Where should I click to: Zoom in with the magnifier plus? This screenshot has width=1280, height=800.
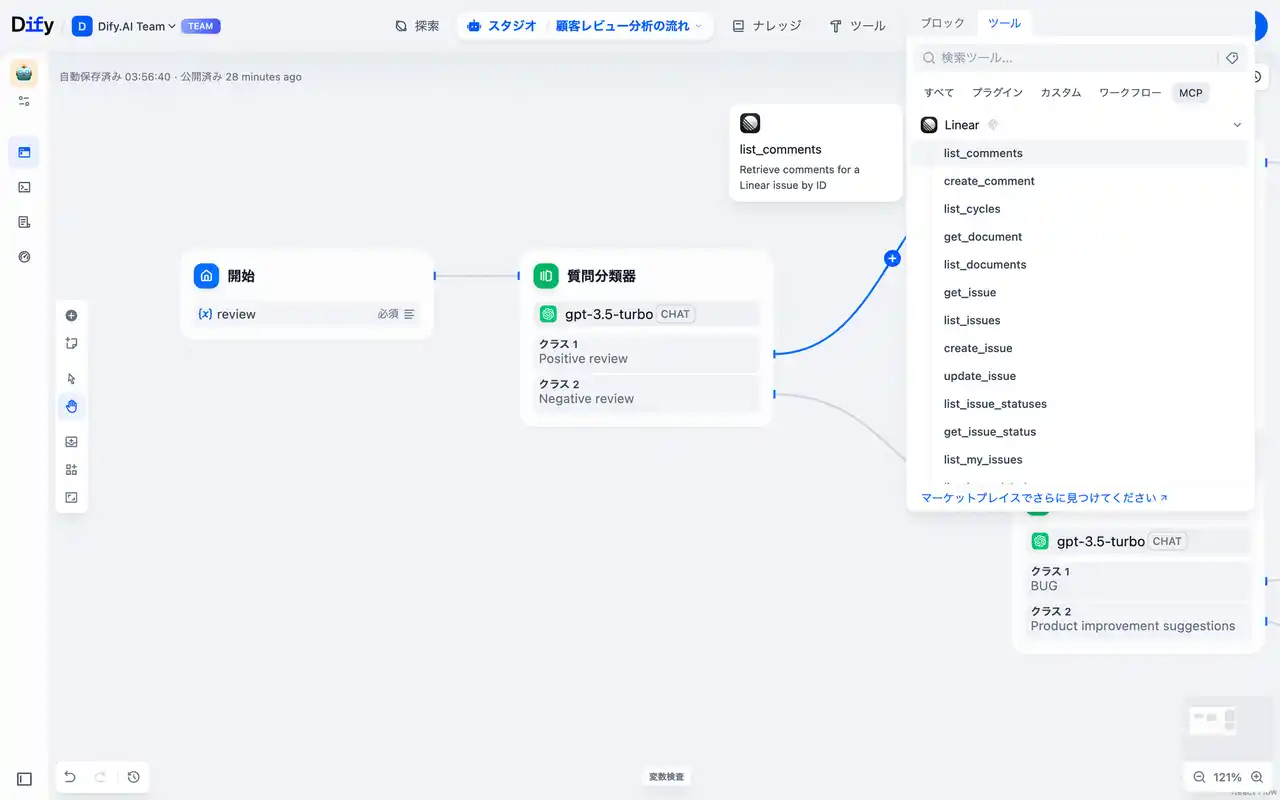(1257, 777)
